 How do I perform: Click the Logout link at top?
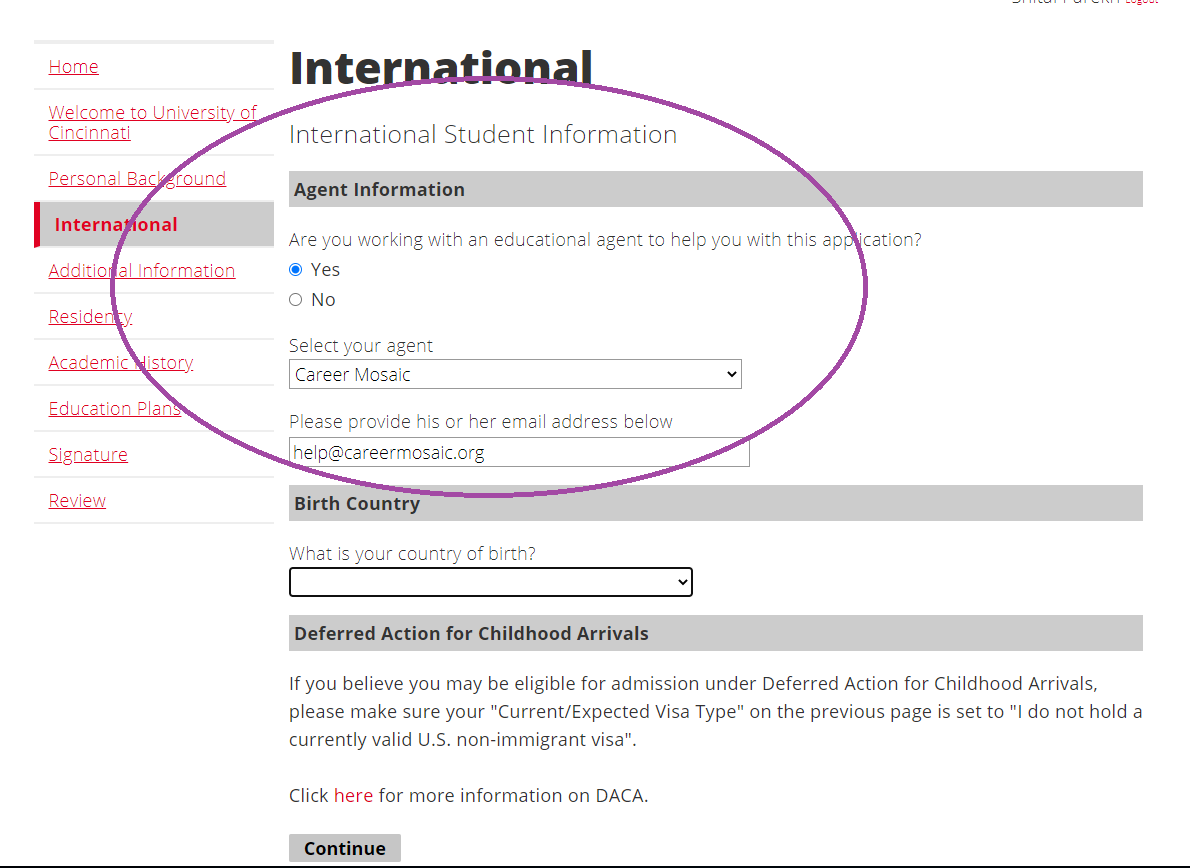coord(1141,2)
